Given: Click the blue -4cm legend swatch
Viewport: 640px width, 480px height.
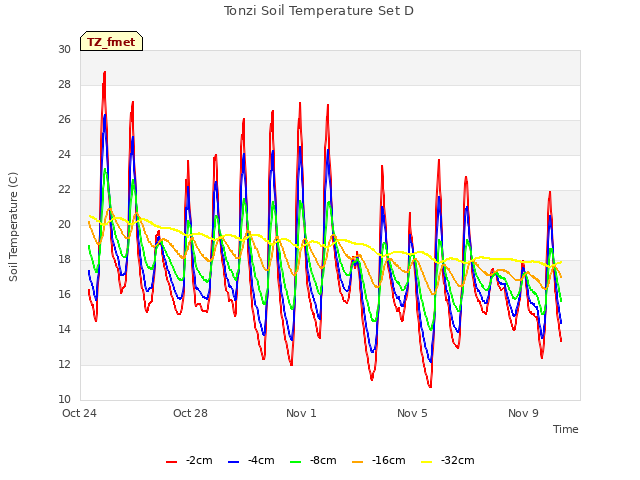Looking at the screenshot, I should point(233,462).
